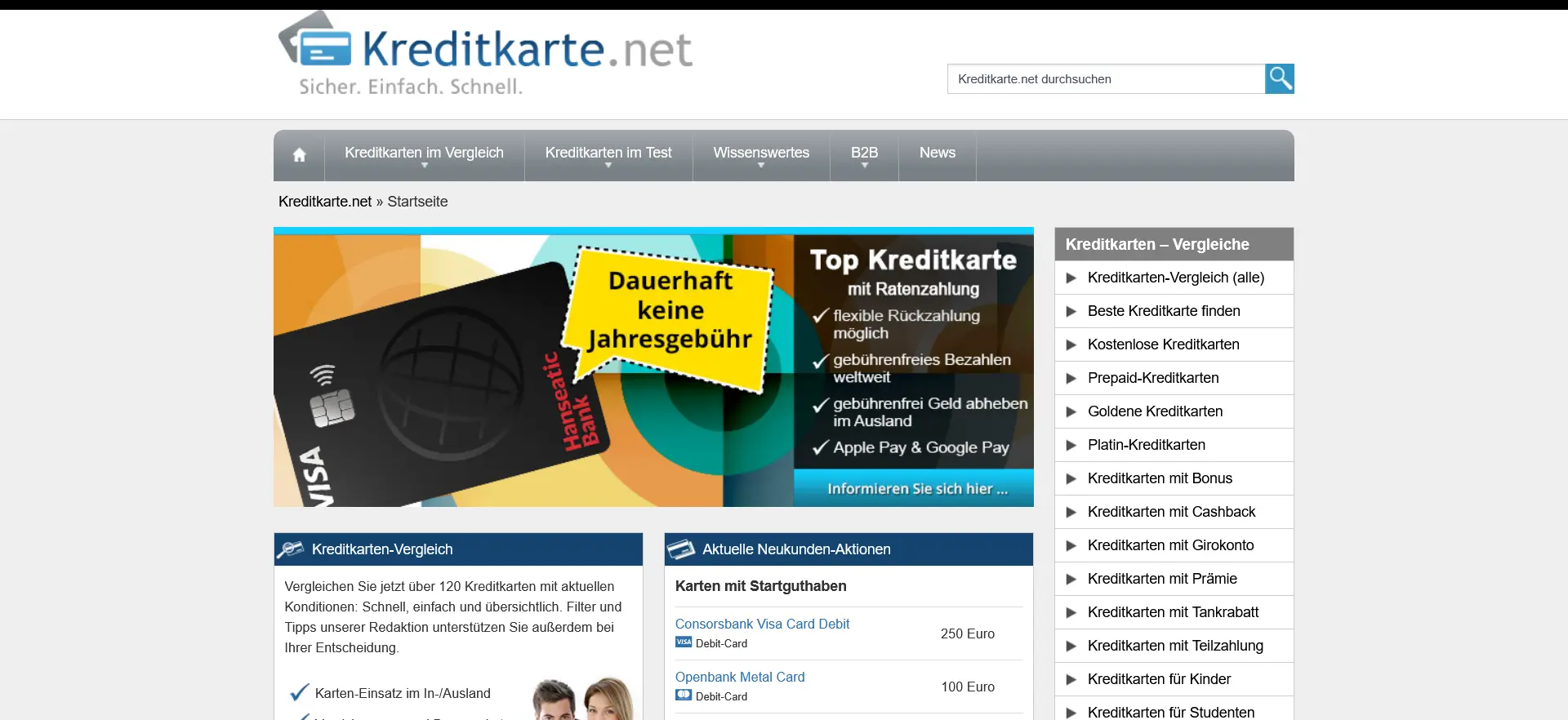Click the arrow icon beside Kreditkarten mit Prämie
Image resolution: width=1568 pixels, height=720 pixels.
(1071, 579)
